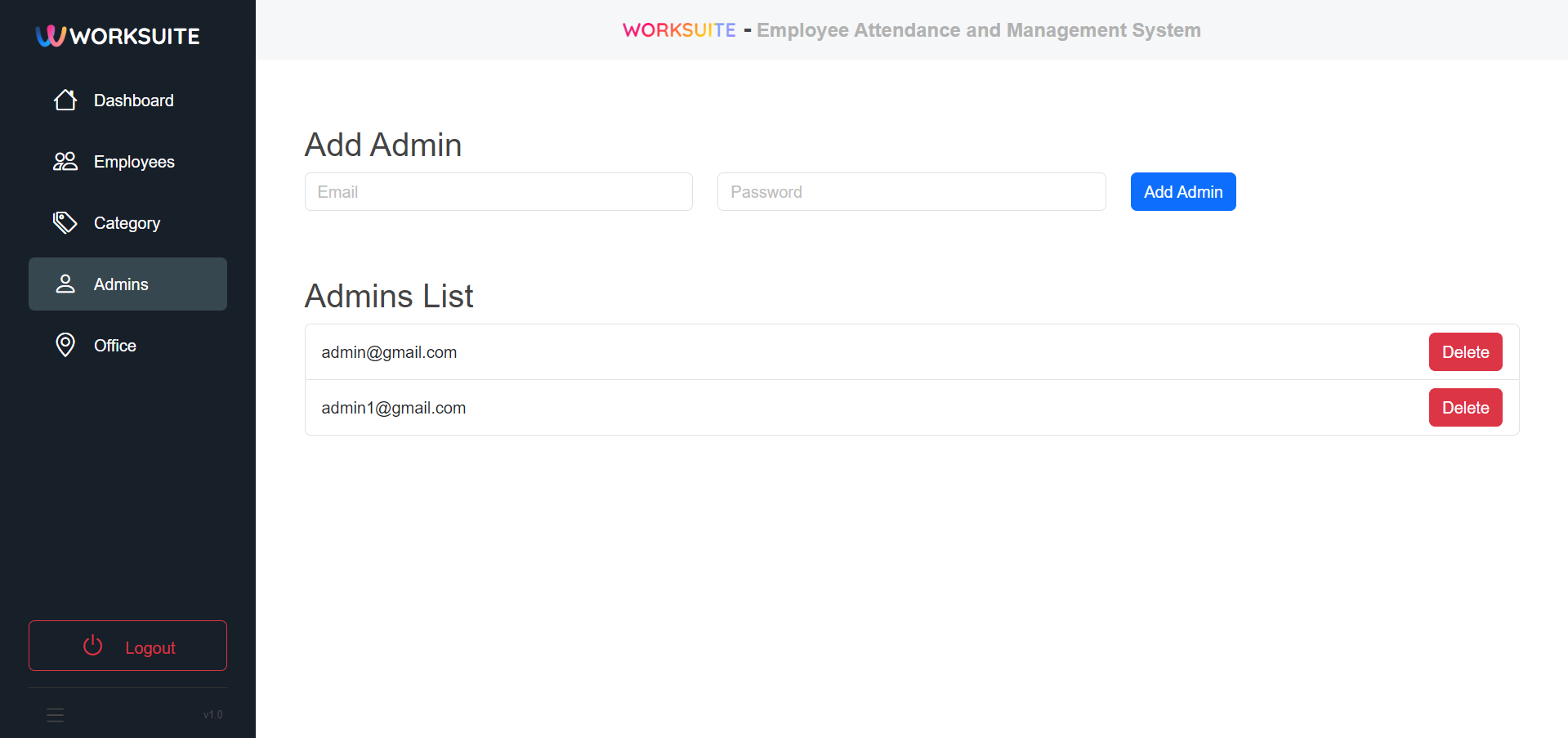Open the Category section
Viewport: 1568px width, 738px height.
click(x=127, y=223)
